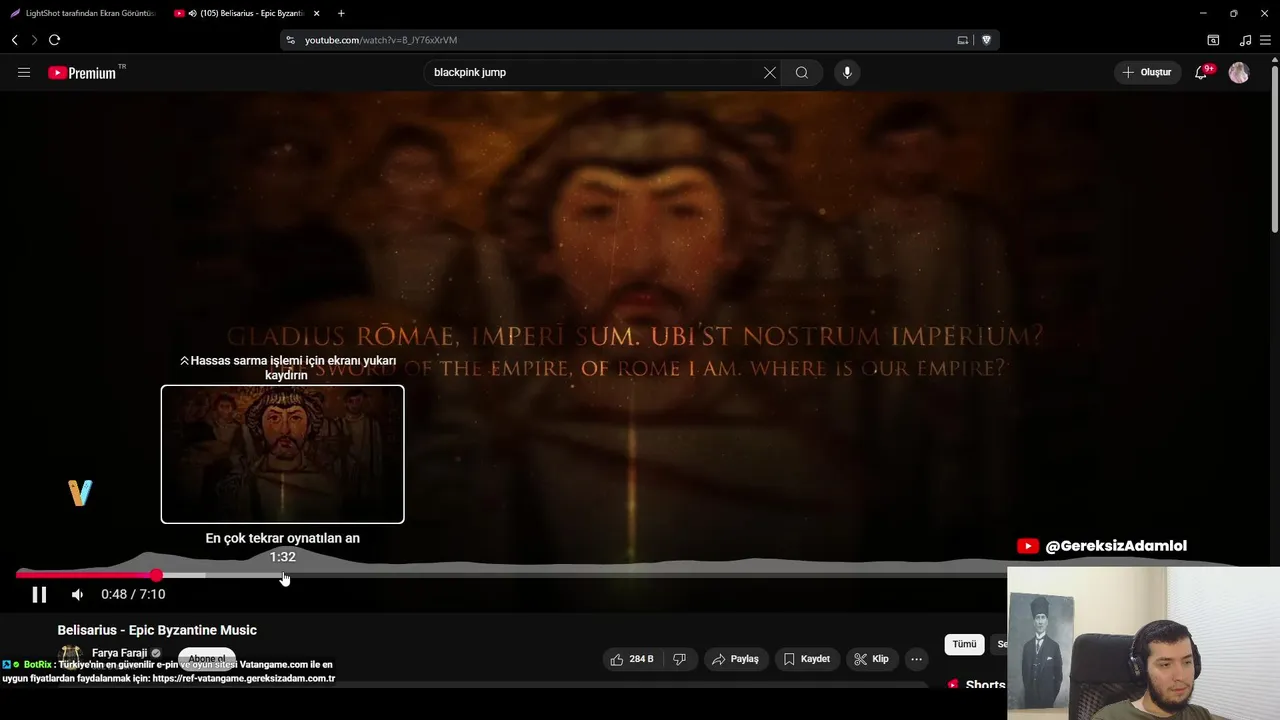Reload the current page
Screen dimensions: 1280x720
point(54,40)
